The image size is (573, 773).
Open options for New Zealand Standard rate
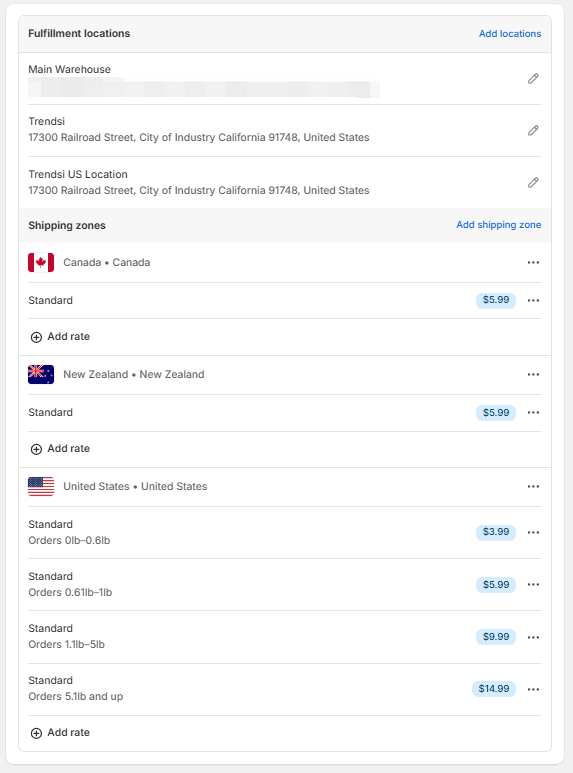click(x=533, y=412)
